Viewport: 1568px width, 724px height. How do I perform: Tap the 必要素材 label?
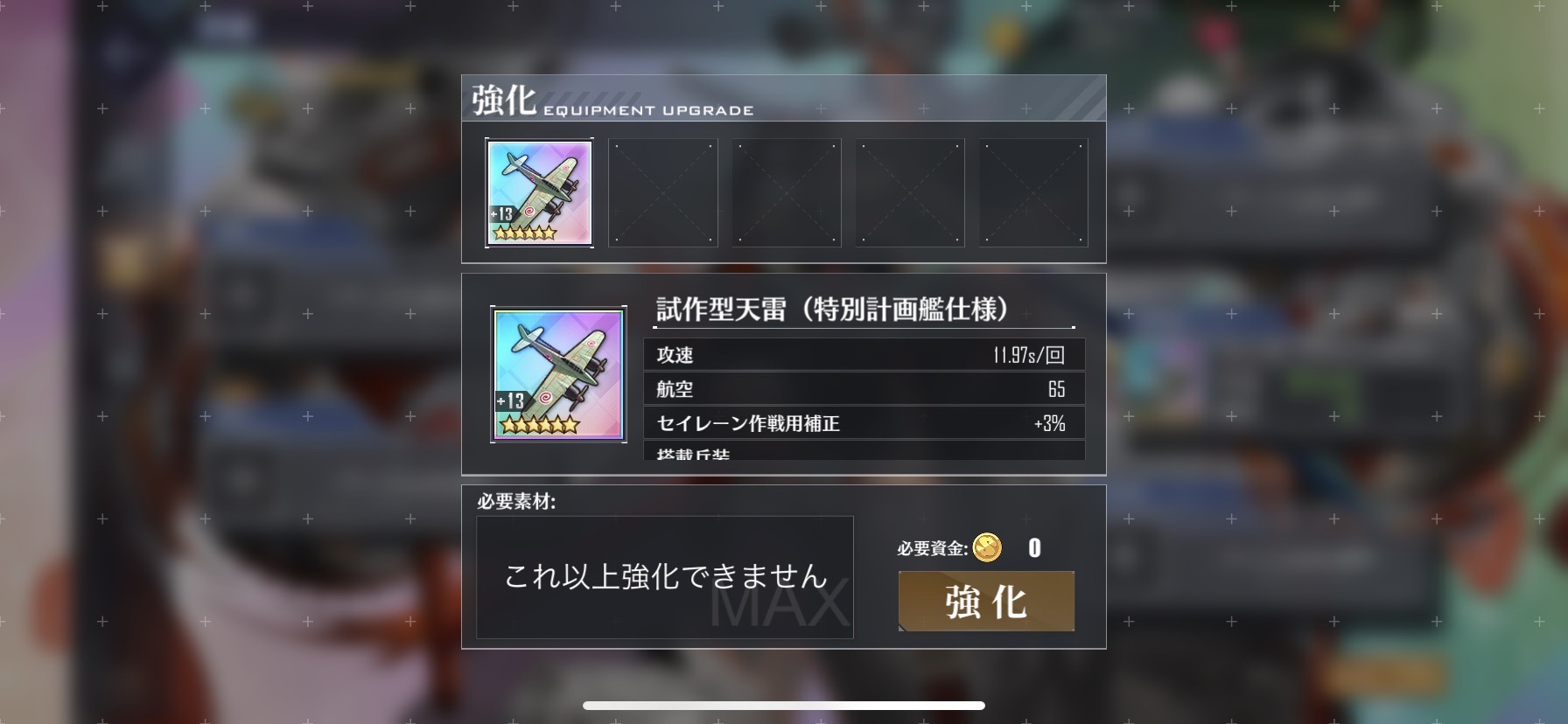pos(516,502)
